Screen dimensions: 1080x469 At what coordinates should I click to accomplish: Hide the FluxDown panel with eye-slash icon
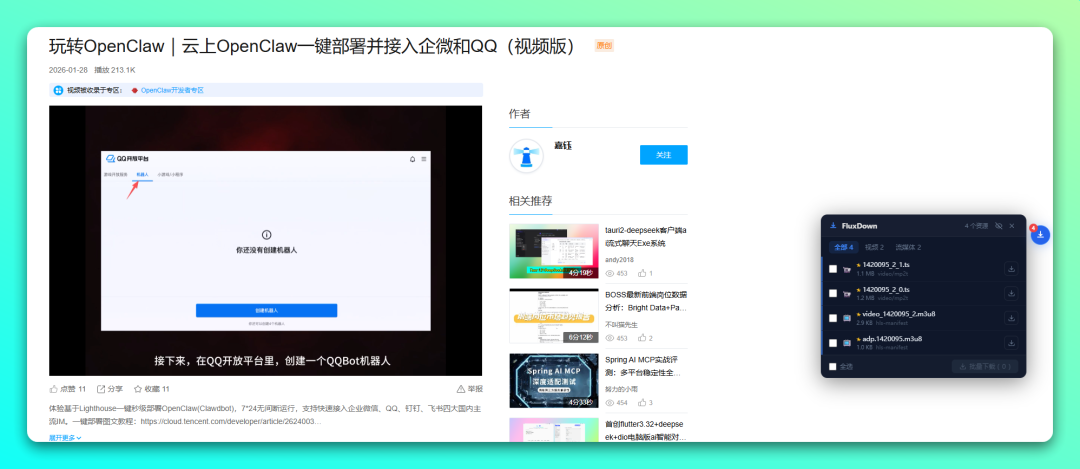pyautogui.click(x=998, y=226)
